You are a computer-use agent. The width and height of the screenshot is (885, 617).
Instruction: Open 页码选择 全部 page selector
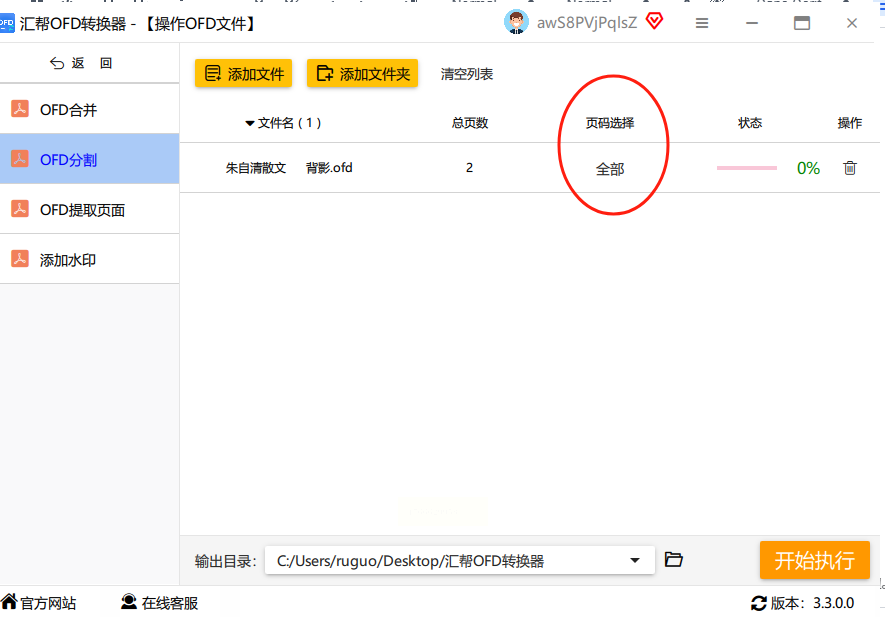coord(610,169)
